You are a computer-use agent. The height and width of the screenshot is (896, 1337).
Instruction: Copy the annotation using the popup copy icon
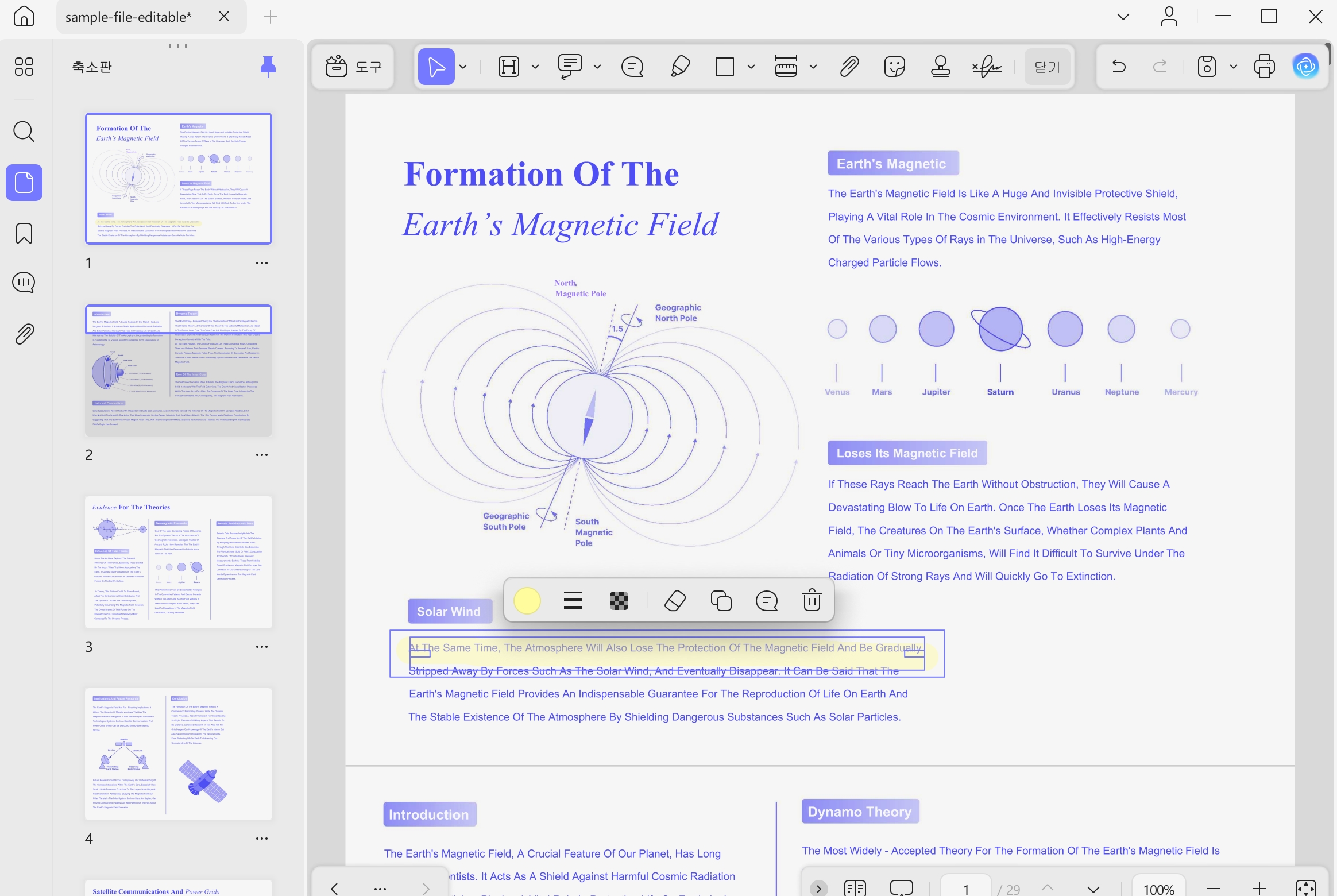(x=721, y=601)
